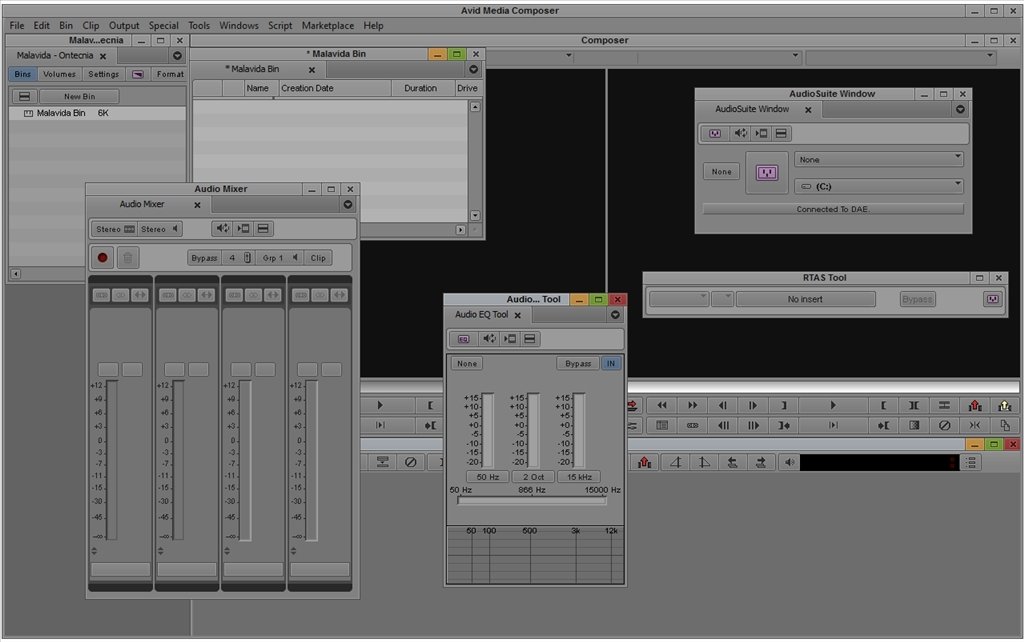1024x642 pixels.
Task: Click the EQ frequency slider between 50 Hz and 15000 Hz
Action: tap(532, 501)
